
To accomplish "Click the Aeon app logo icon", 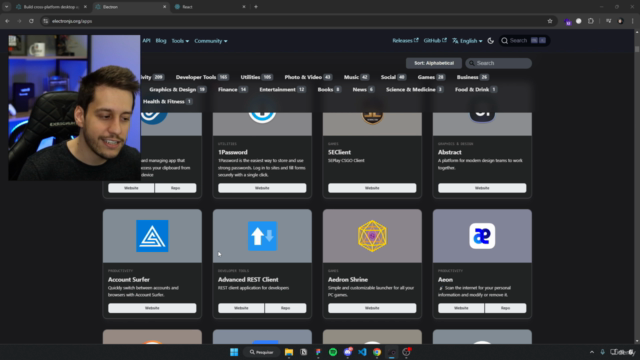I will [x=482, y=236].
